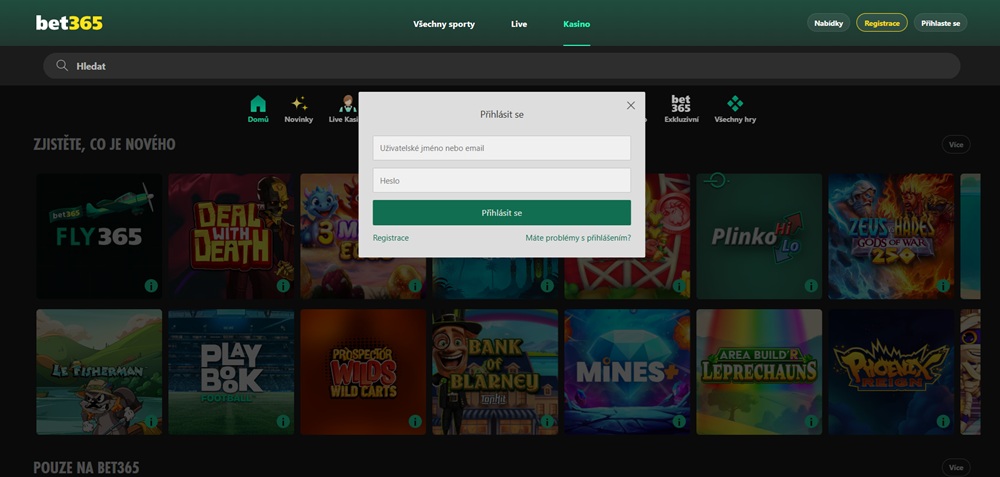Image resolution: width=1000 pixels, height=477 pixels.
Task: Select the Kasino tab
Action: [577, 24]
